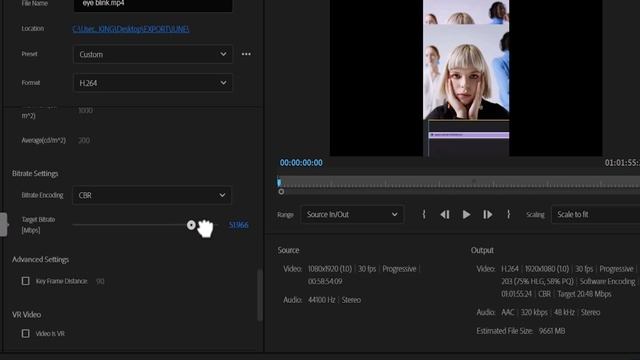Click the Output heading text
Image resolution: width=640 pixels, height=360 pixels.
coord(482,250)
